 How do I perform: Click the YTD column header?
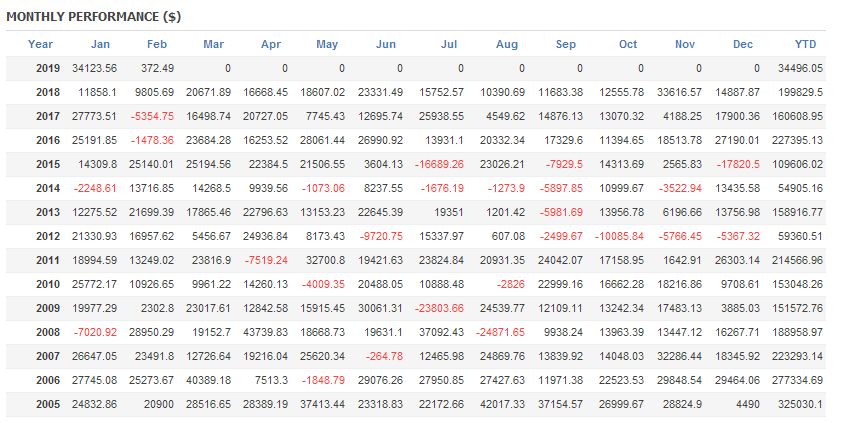pos(806,44)
